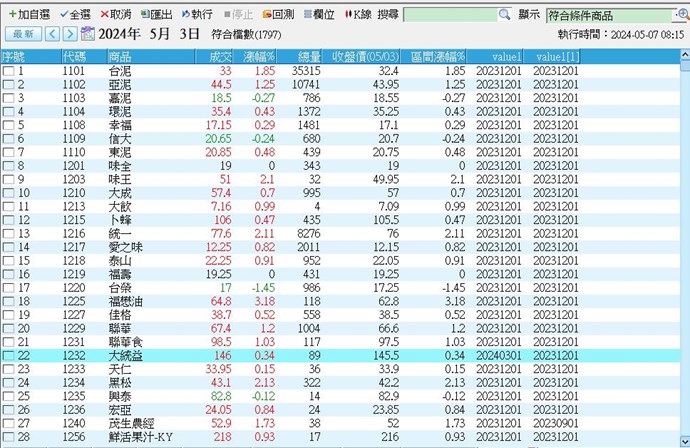Sort by the 漲幅% column header
Image resolution: width=690 pixels, height=448 pixels.
point(259,56)
